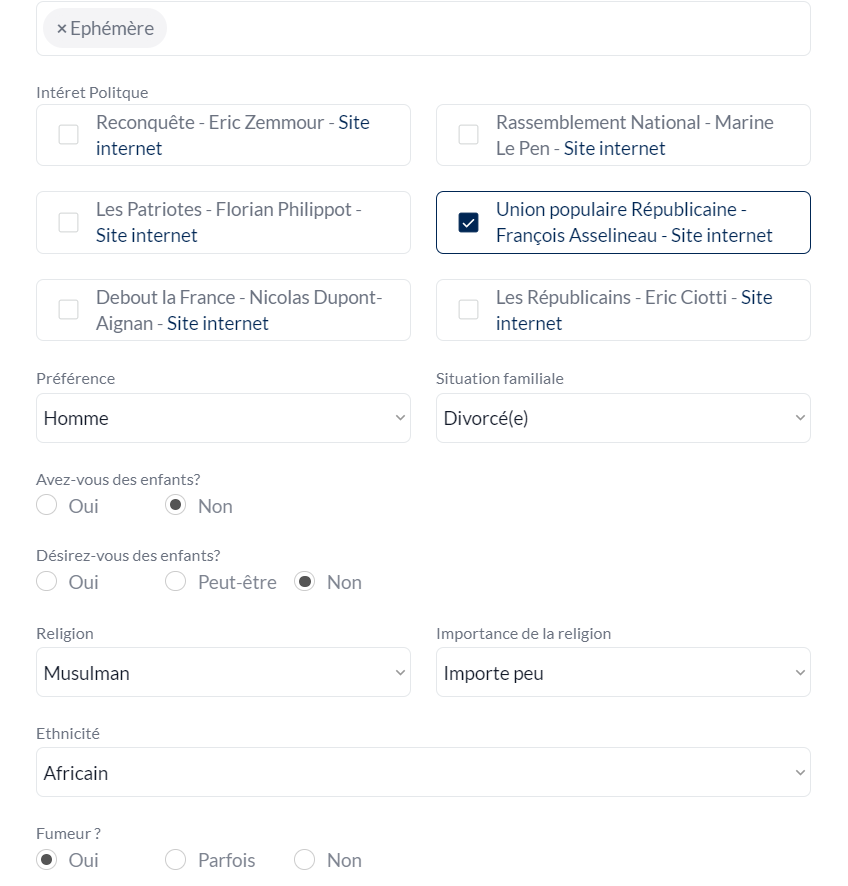Tick the Rassemblement National - Marine Le Pen checkbox
This screenshot has width=848, height=886.
click(x=468, y=134)
